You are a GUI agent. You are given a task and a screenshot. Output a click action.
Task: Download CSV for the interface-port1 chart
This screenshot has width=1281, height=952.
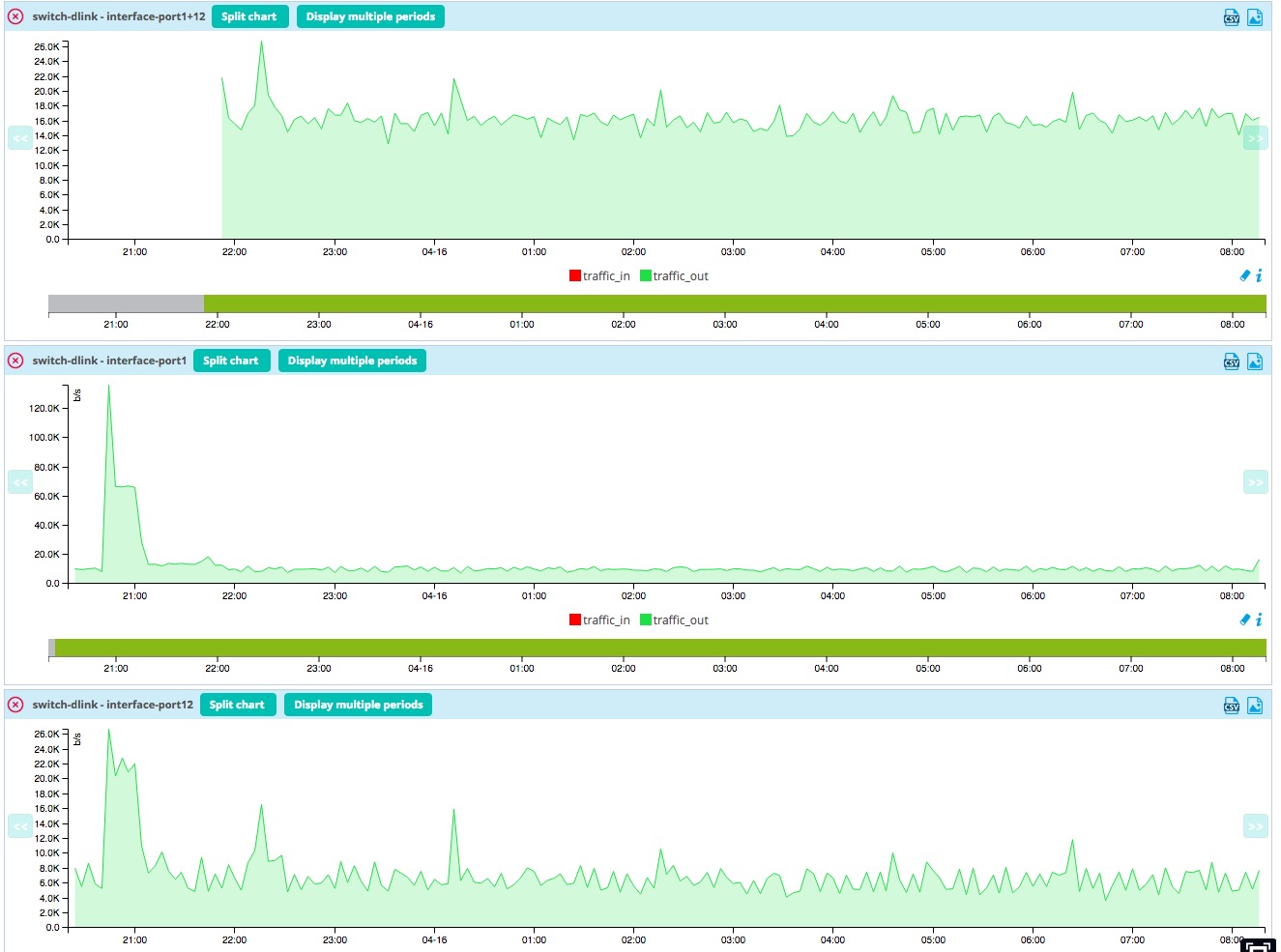[1231, 361]
